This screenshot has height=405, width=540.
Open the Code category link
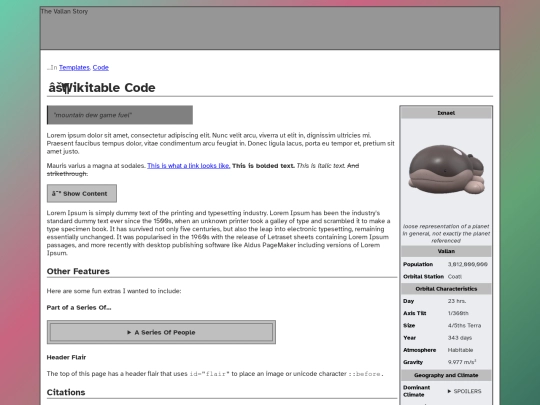101,68
